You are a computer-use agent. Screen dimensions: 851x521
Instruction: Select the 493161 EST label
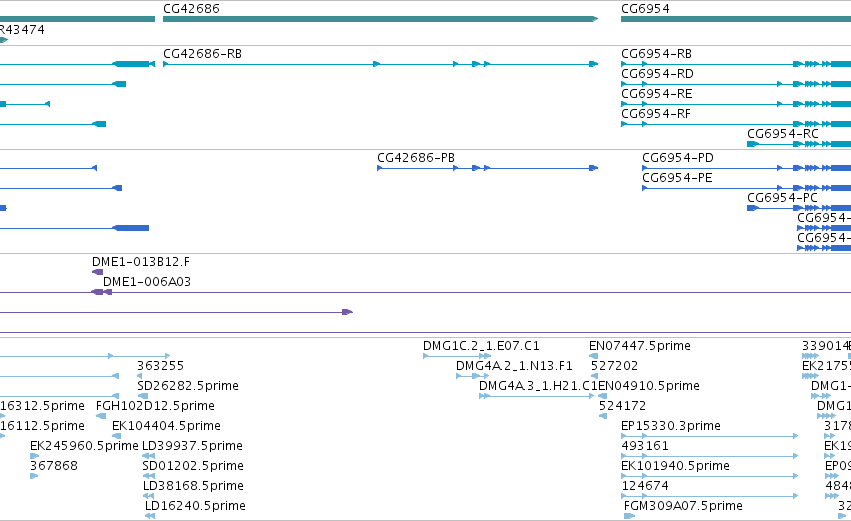tap(645, 446)
